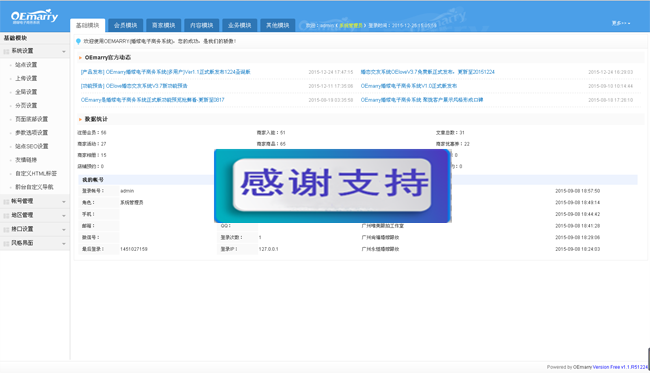Open 页面底部设置 in the sidebar
650x373 pixels.
pyautogui.click(x=32, y=119)
